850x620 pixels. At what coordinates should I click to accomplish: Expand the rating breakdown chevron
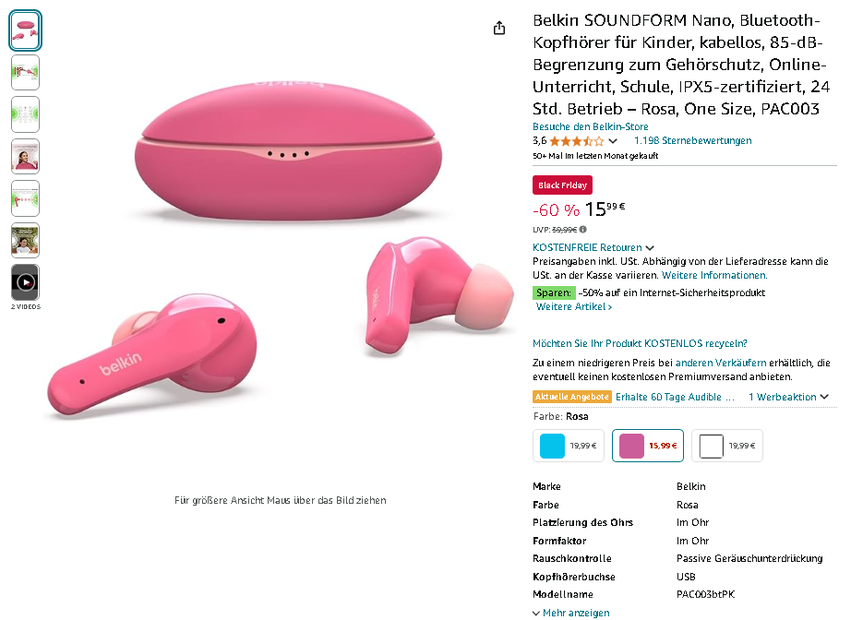[x=613, y=141]
